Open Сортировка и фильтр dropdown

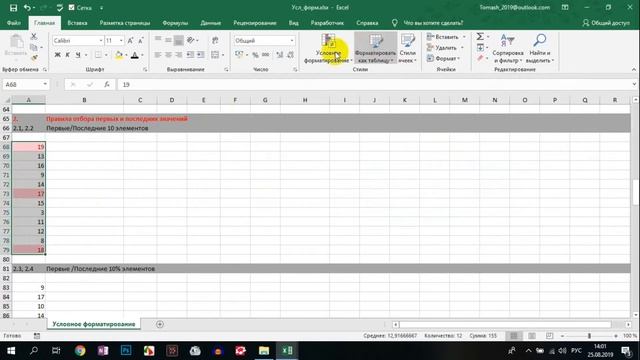tap(508, 49)
